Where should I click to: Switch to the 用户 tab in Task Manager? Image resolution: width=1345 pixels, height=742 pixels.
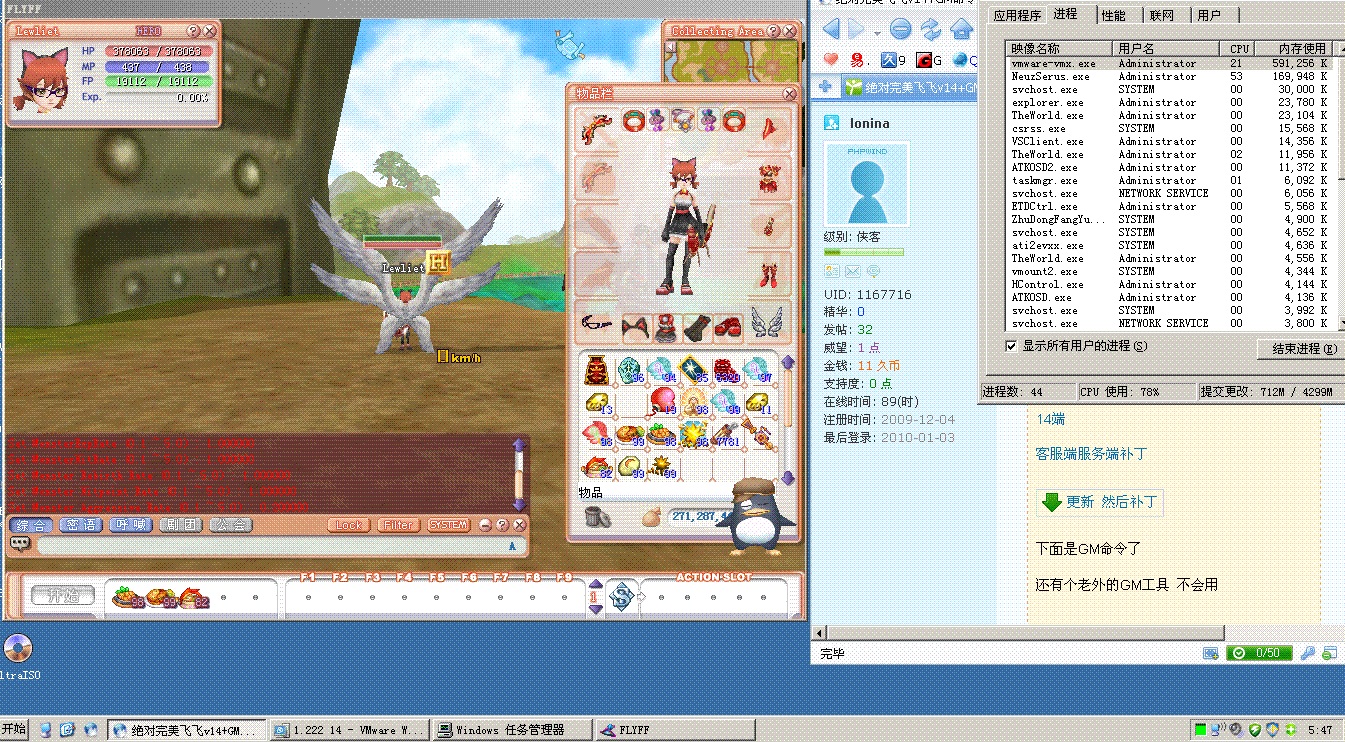pos(1209,15)
